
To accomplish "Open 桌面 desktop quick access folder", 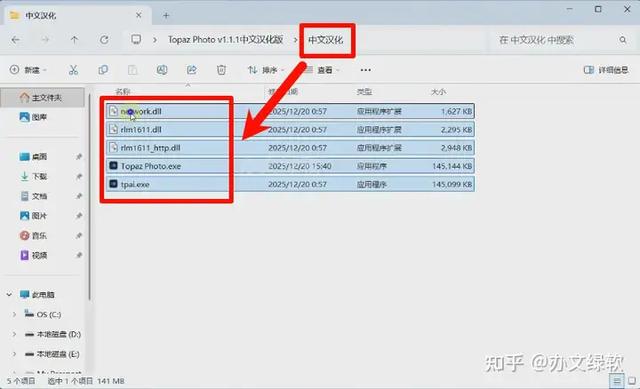I will click(x=33, y=157).
